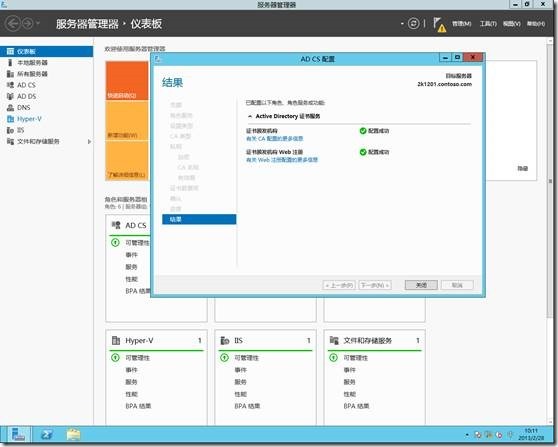Click the taskbar clock
Image resolution: width=558 pixels, height=447 pixels.
[x=531, y=435]
